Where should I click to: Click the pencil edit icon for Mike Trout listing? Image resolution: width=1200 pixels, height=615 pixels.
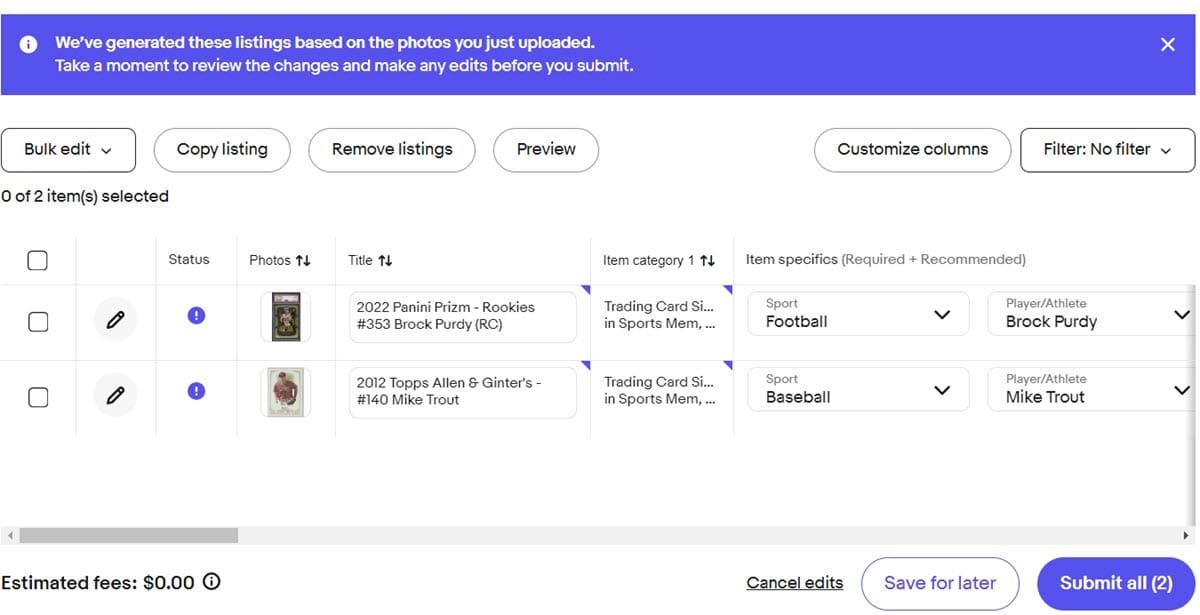[115, 396]
